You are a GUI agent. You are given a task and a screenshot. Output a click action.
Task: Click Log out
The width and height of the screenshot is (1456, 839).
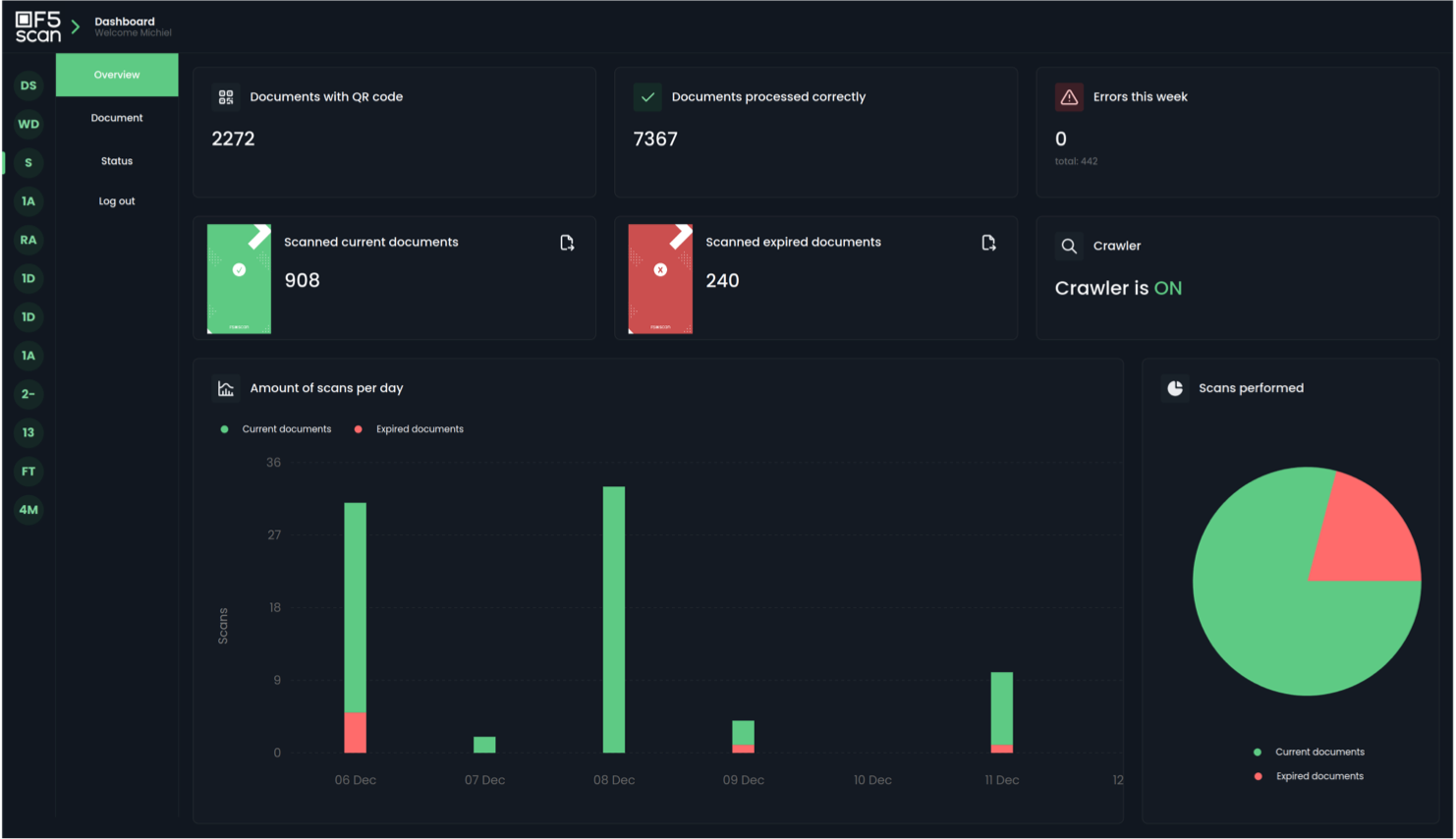[117, 201]
